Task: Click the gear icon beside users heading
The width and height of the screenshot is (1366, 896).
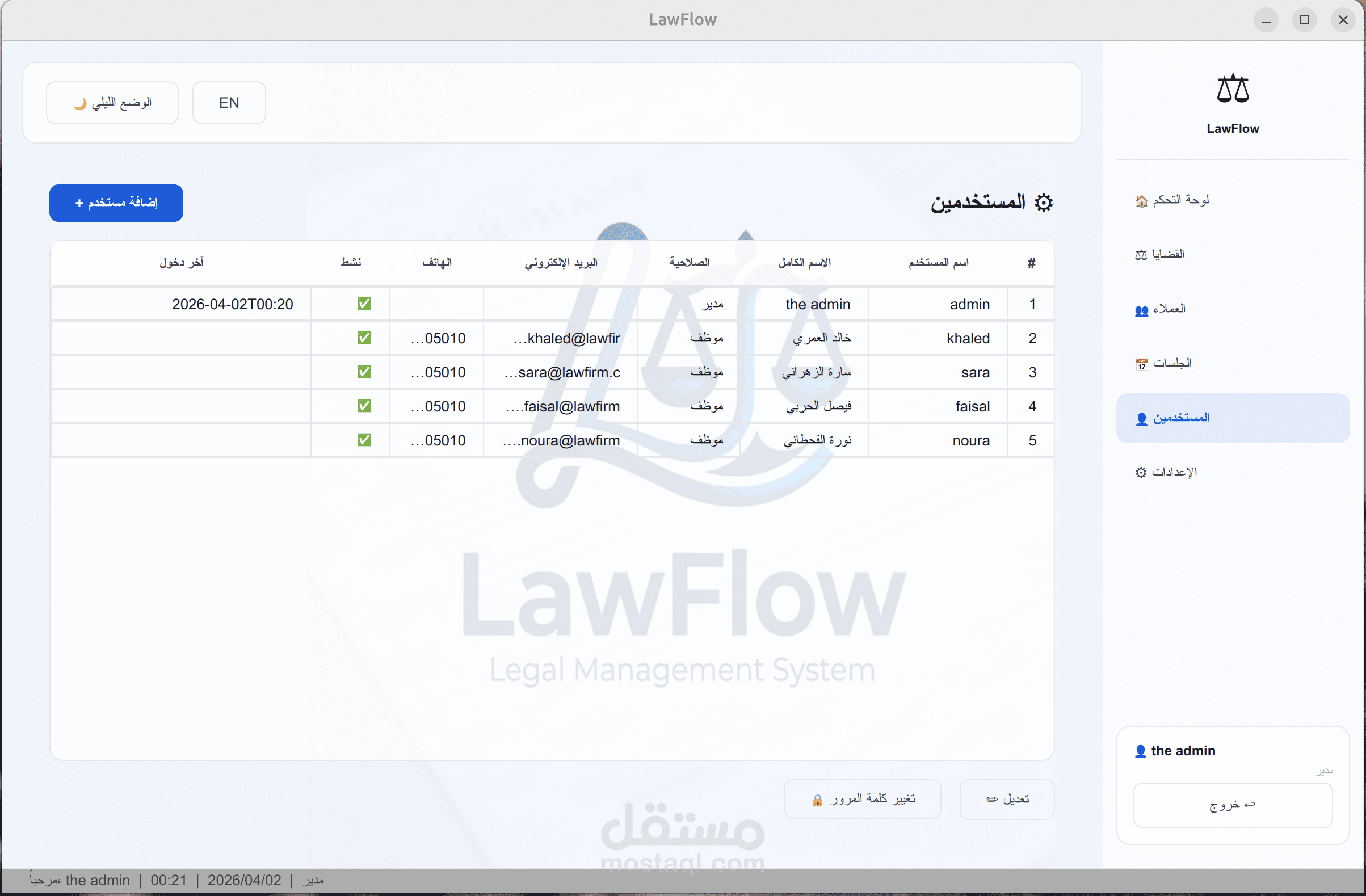Action: pos(1044,203)
